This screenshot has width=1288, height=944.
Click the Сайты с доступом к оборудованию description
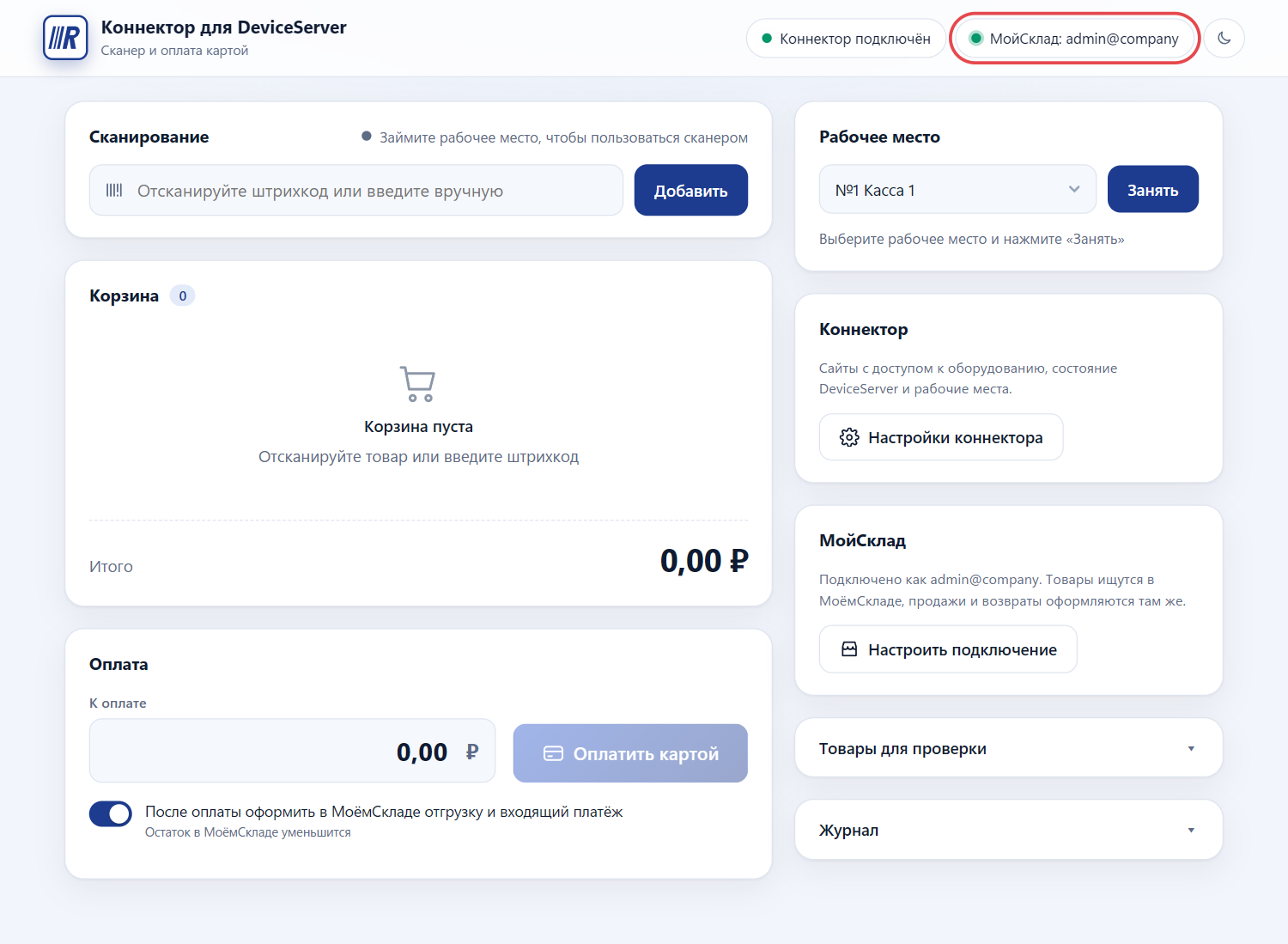pyautogui.click(x=968, y=379)
